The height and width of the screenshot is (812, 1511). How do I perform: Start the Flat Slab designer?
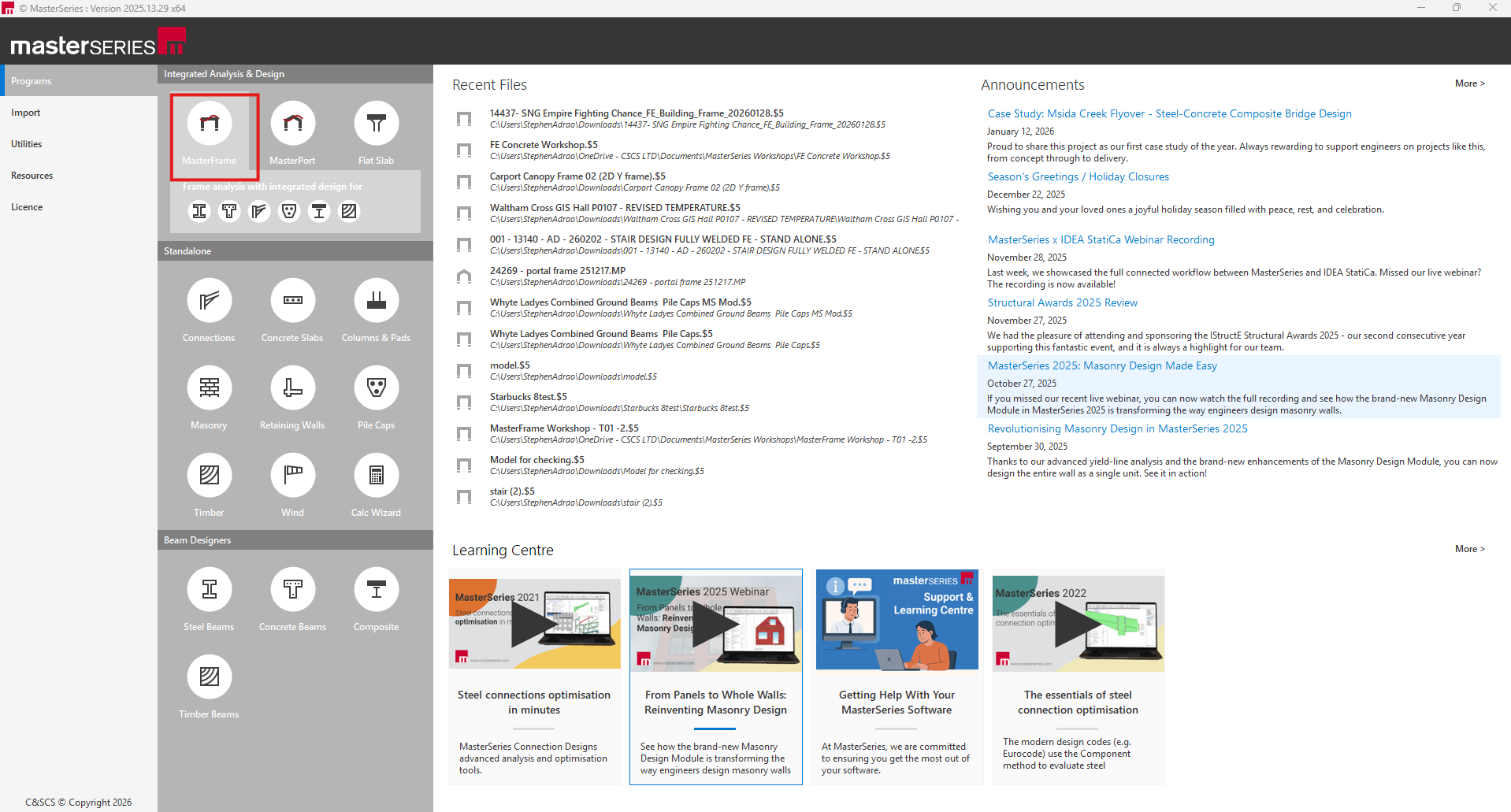[x=377, y=124]
